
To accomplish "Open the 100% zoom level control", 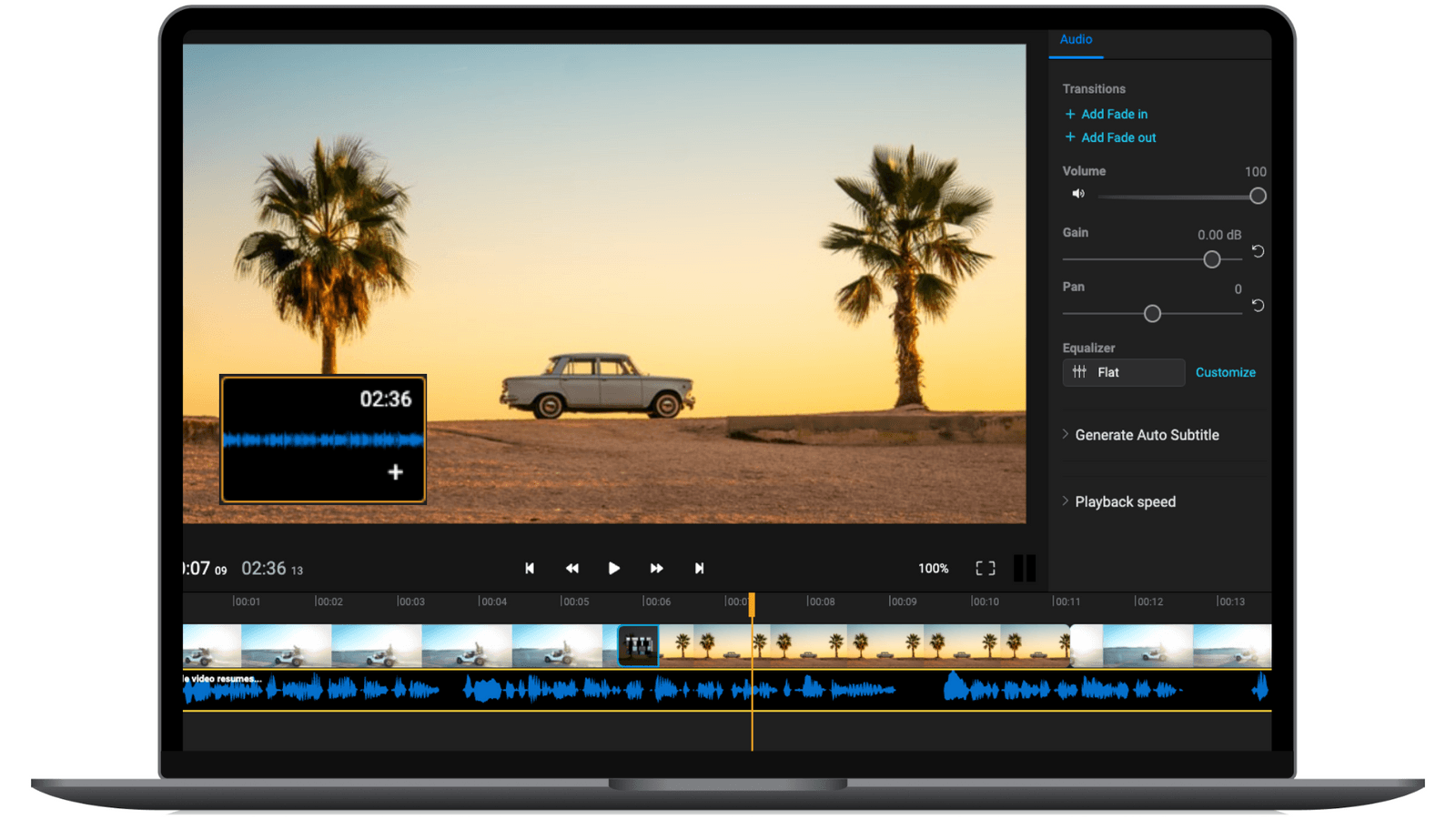I will coord(933,568).
